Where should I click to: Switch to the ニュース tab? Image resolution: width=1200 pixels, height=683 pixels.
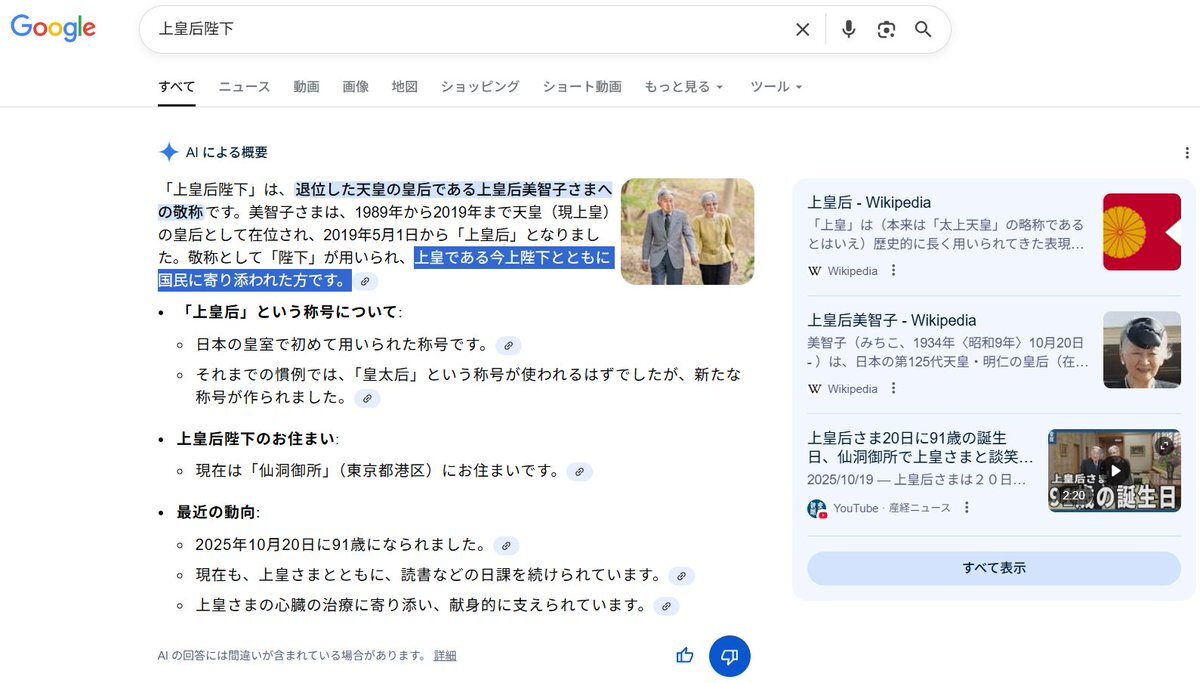tap(244, 87)
